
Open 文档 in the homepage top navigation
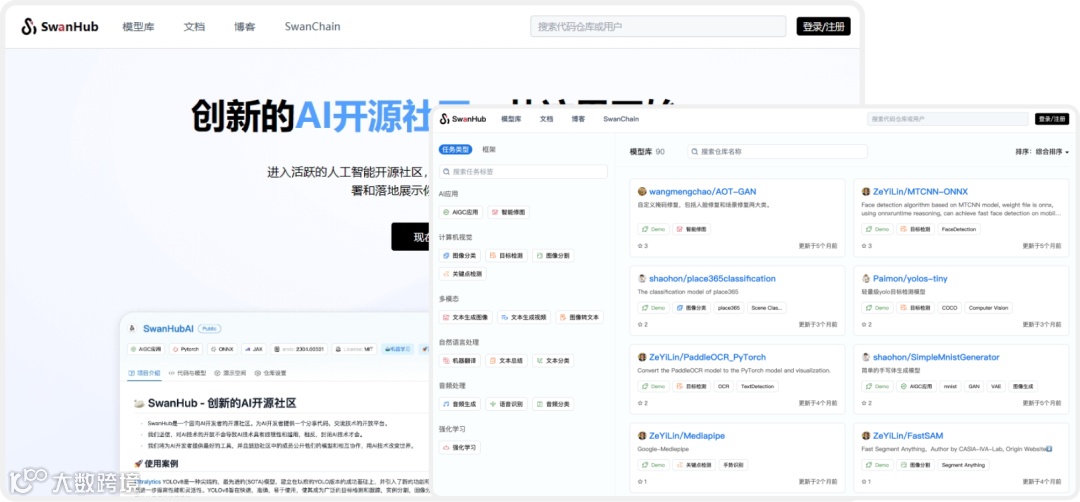pyautogui.click(x=194, y=27)
